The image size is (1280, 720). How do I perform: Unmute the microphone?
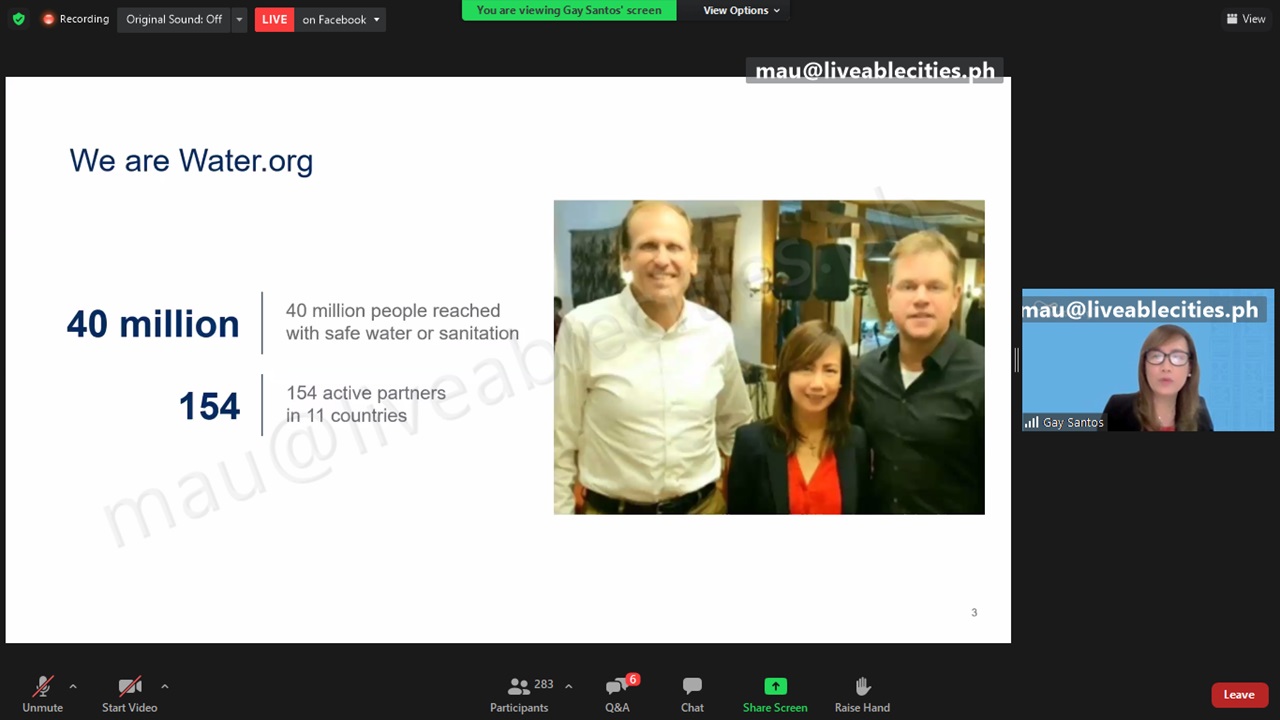point(42,694)
